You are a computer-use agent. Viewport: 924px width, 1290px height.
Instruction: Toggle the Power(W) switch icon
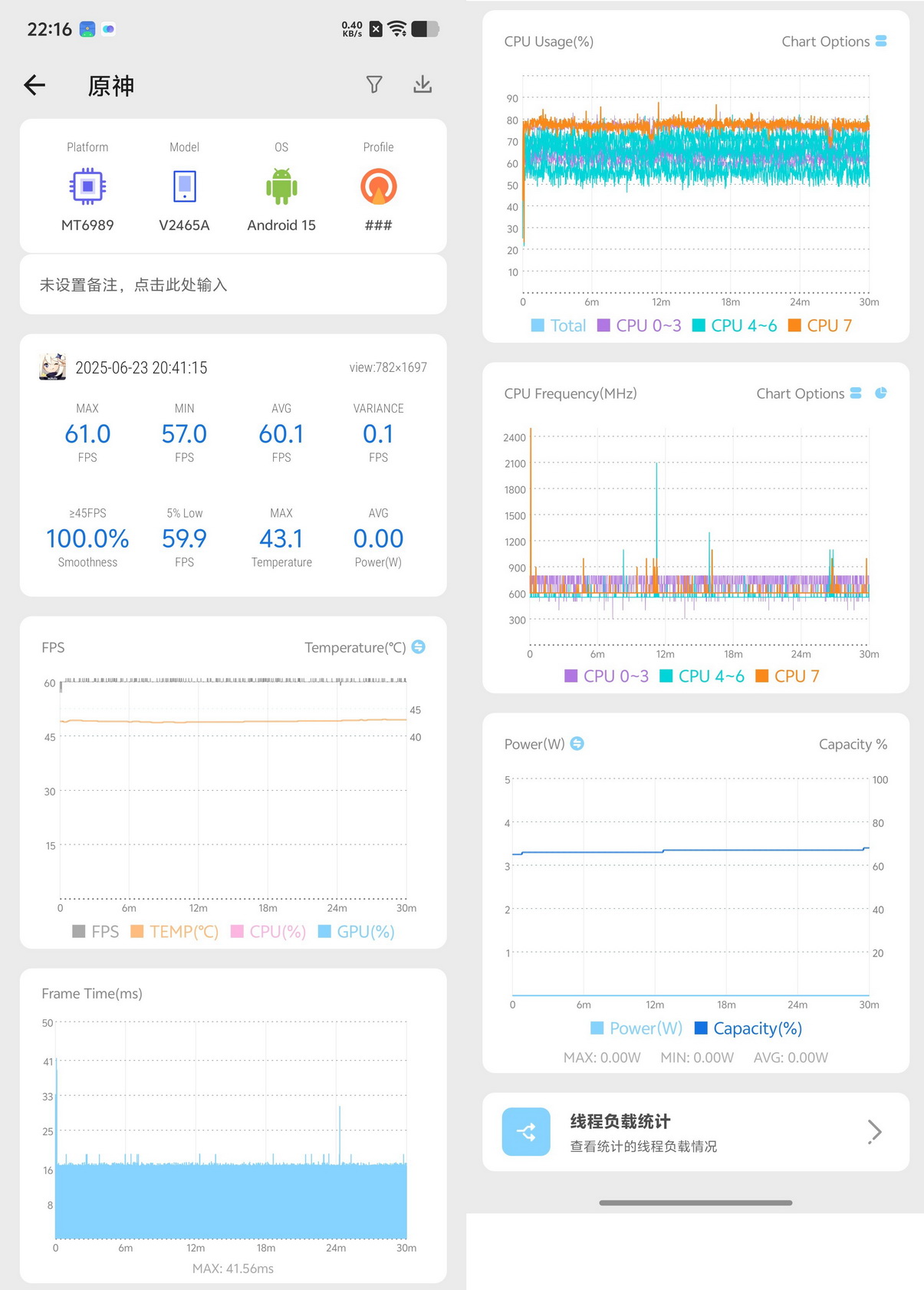pyautogui.click(x=577, y=743)
